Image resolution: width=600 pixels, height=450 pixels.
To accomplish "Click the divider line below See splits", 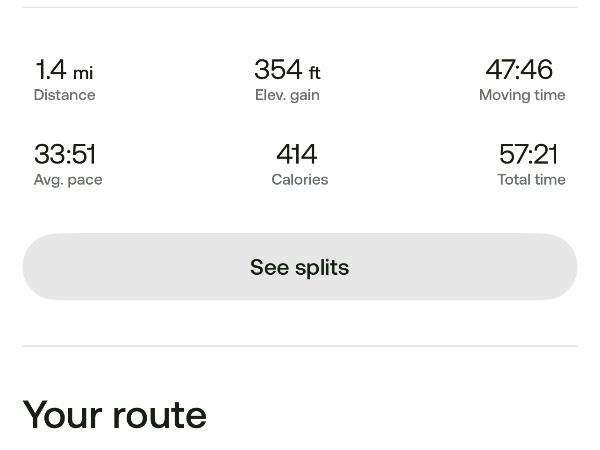I will 300,346.
